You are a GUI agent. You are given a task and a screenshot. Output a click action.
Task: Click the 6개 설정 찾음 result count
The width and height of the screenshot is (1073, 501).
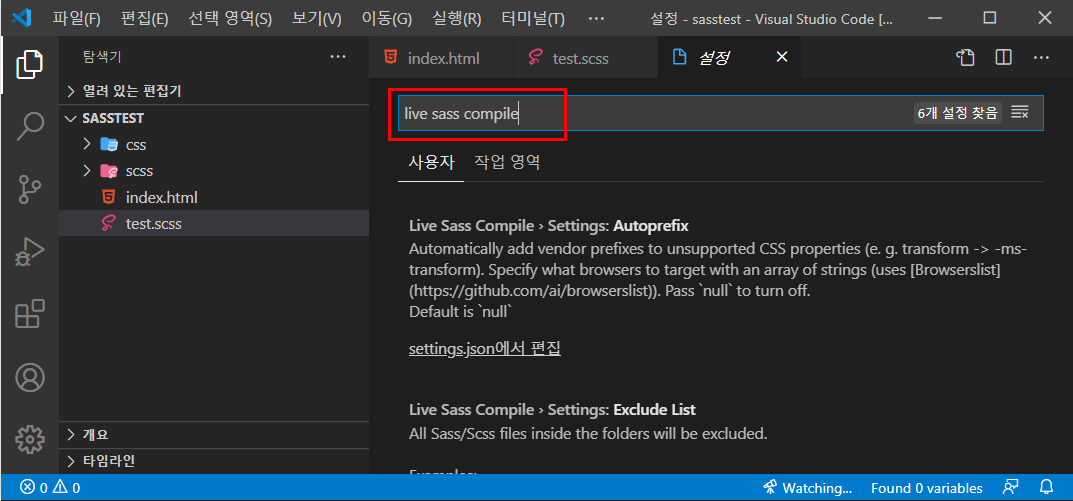coord(957,113)
